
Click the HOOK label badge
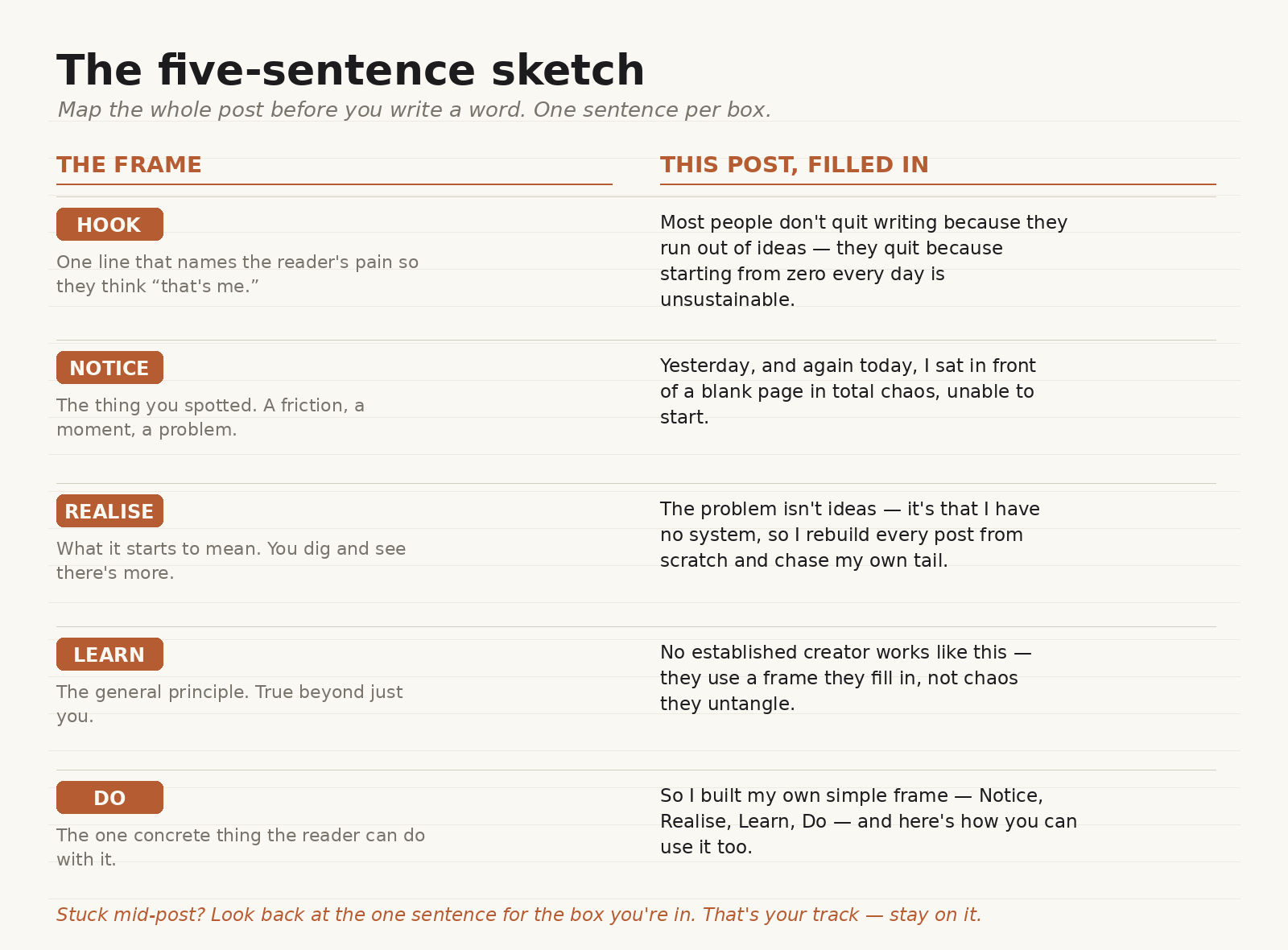pyautogui.click(x=109, y=225)
